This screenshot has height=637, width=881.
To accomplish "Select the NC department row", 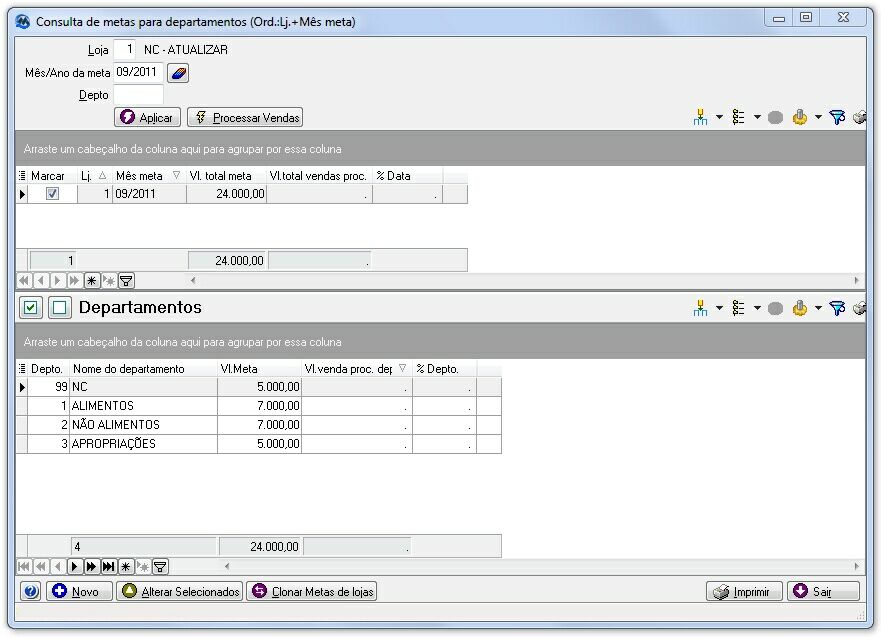I will (x=258, y=386).
